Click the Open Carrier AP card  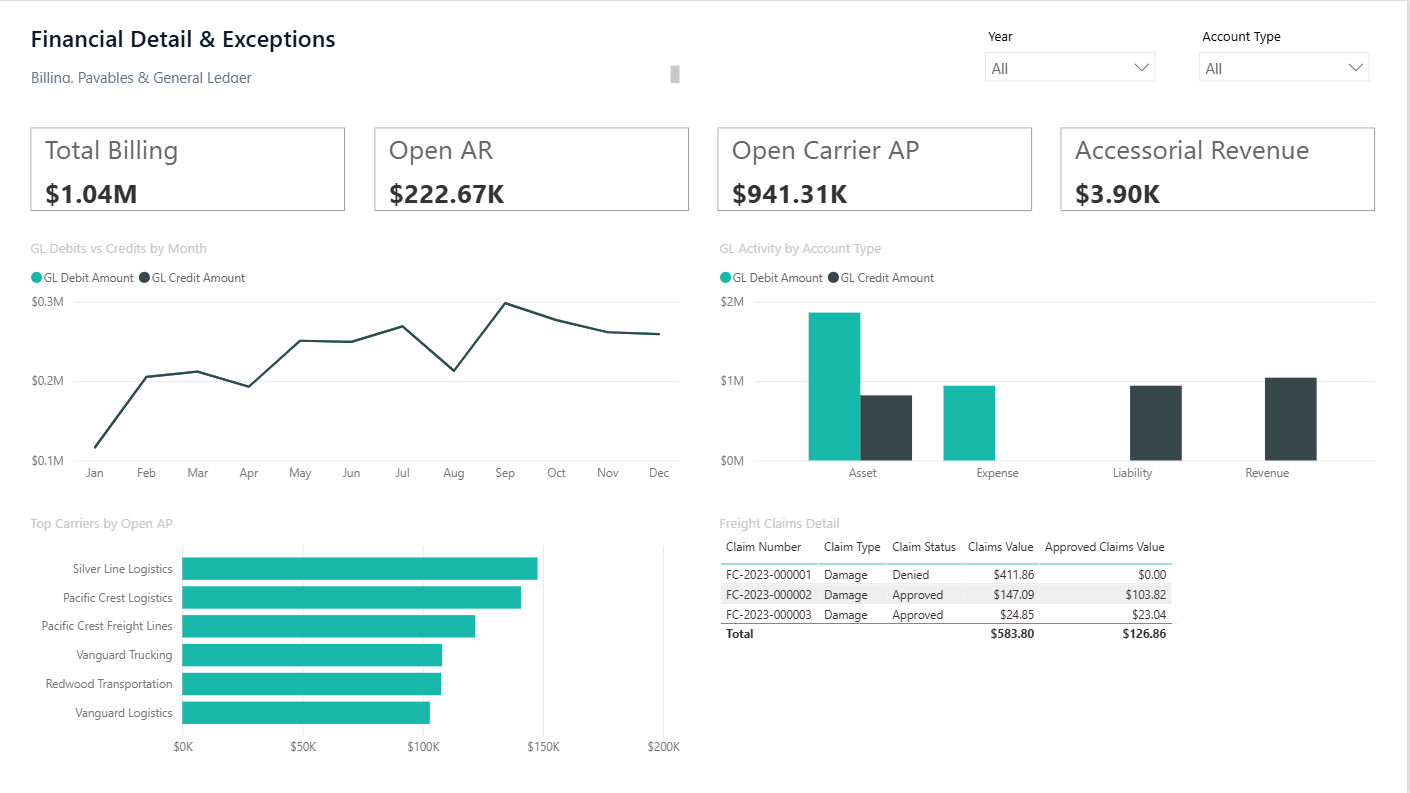tap(874, 169)
